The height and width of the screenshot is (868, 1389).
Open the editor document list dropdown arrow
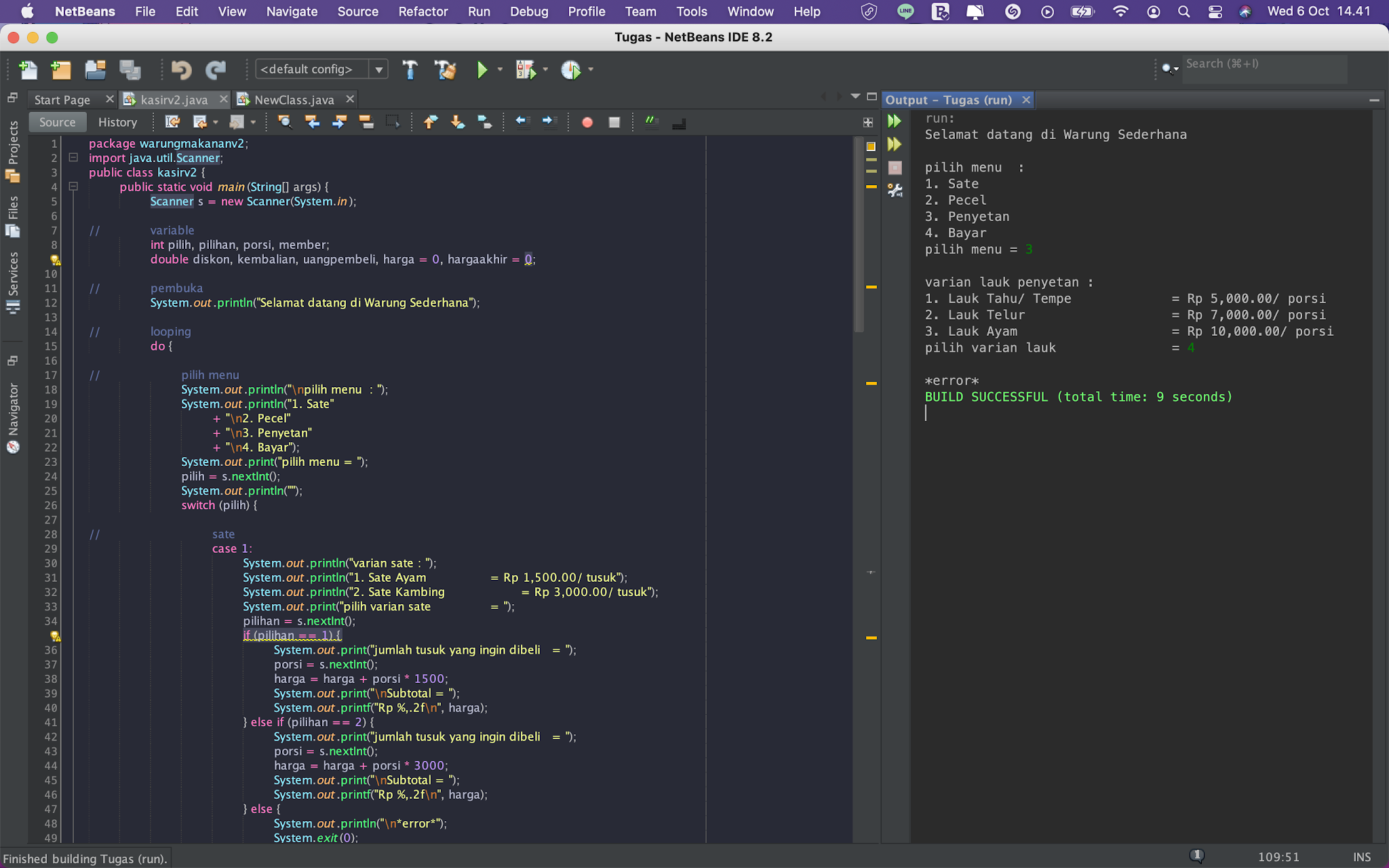(855, 97)
